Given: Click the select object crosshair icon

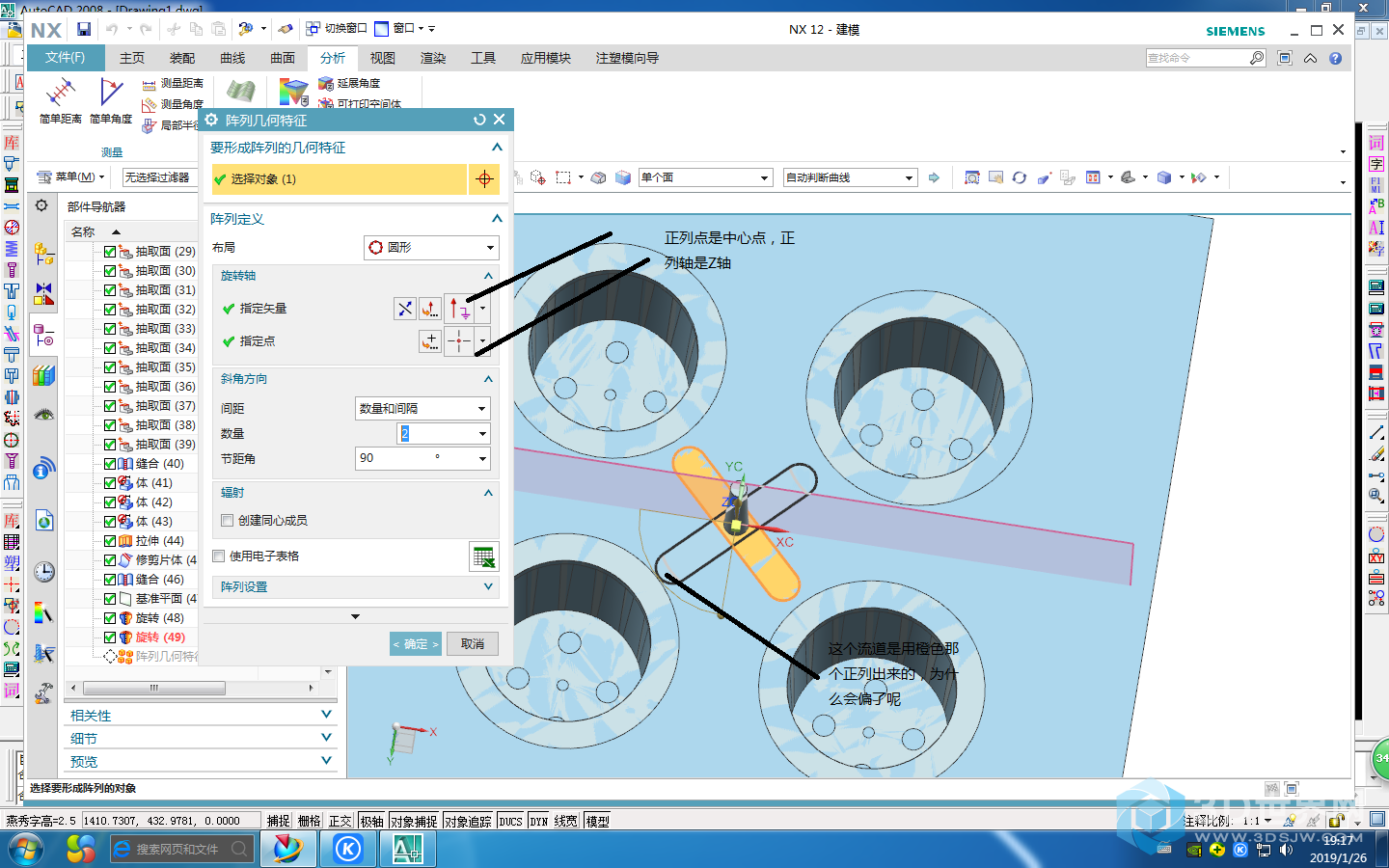Looking at the screenshot, I should coord(484,179).
